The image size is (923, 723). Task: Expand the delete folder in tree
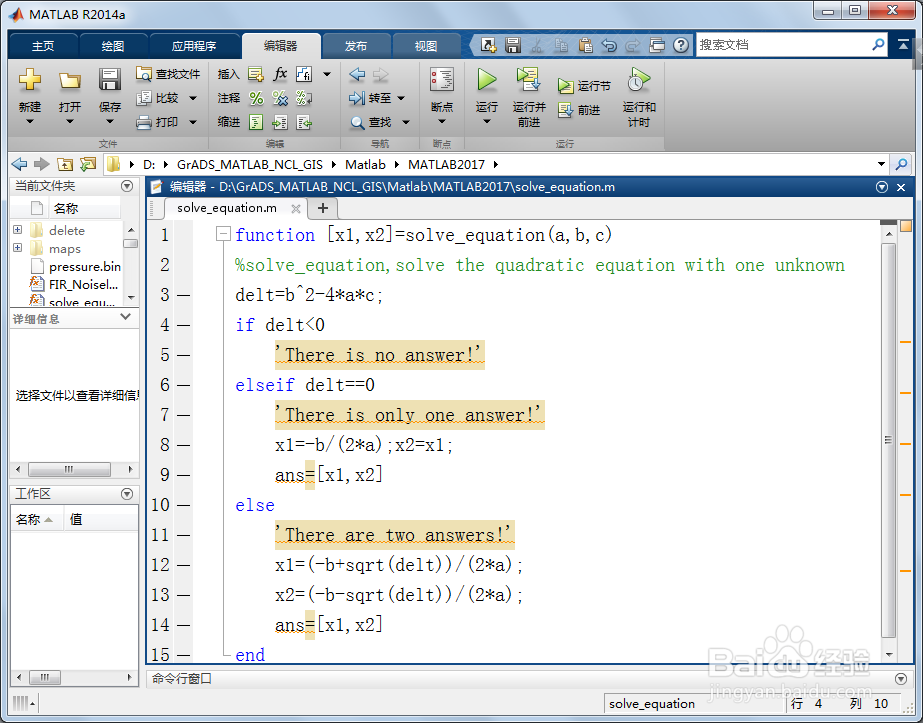(18, 230)
